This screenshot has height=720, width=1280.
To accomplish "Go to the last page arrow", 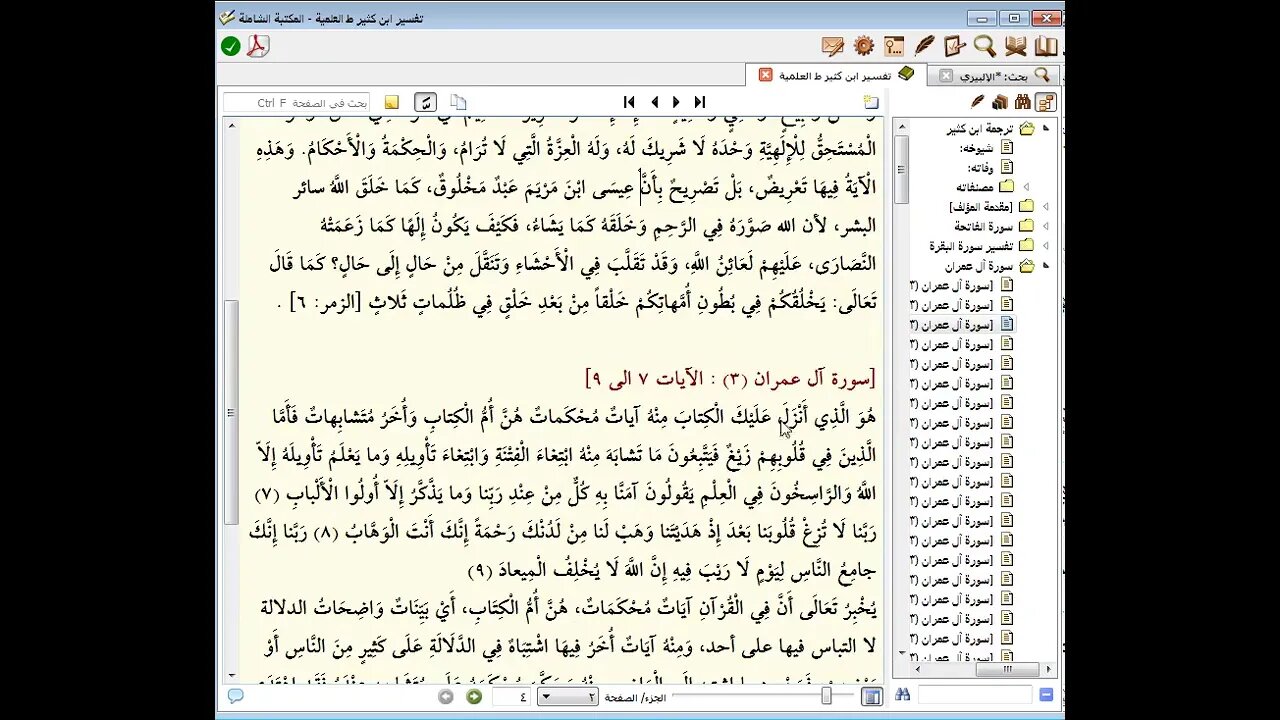I will (x=700, y=102).
